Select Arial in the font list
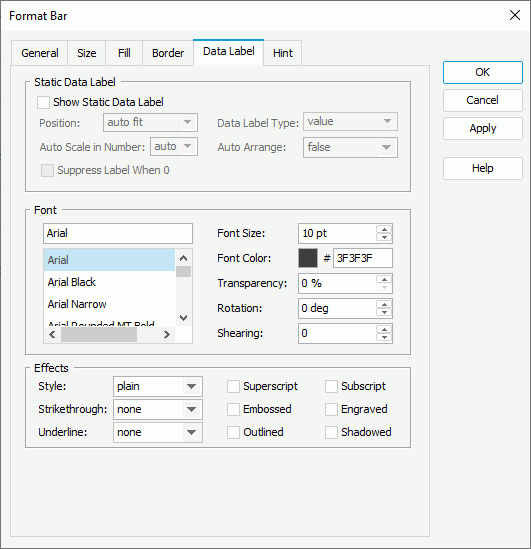 (x=109, y=260)
